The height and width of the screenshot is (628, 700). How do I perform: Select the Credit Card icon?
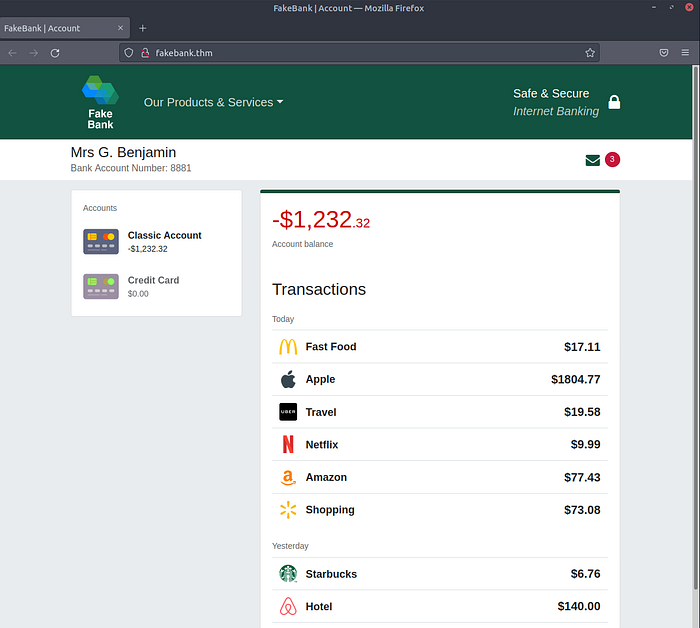pos(101,286)
